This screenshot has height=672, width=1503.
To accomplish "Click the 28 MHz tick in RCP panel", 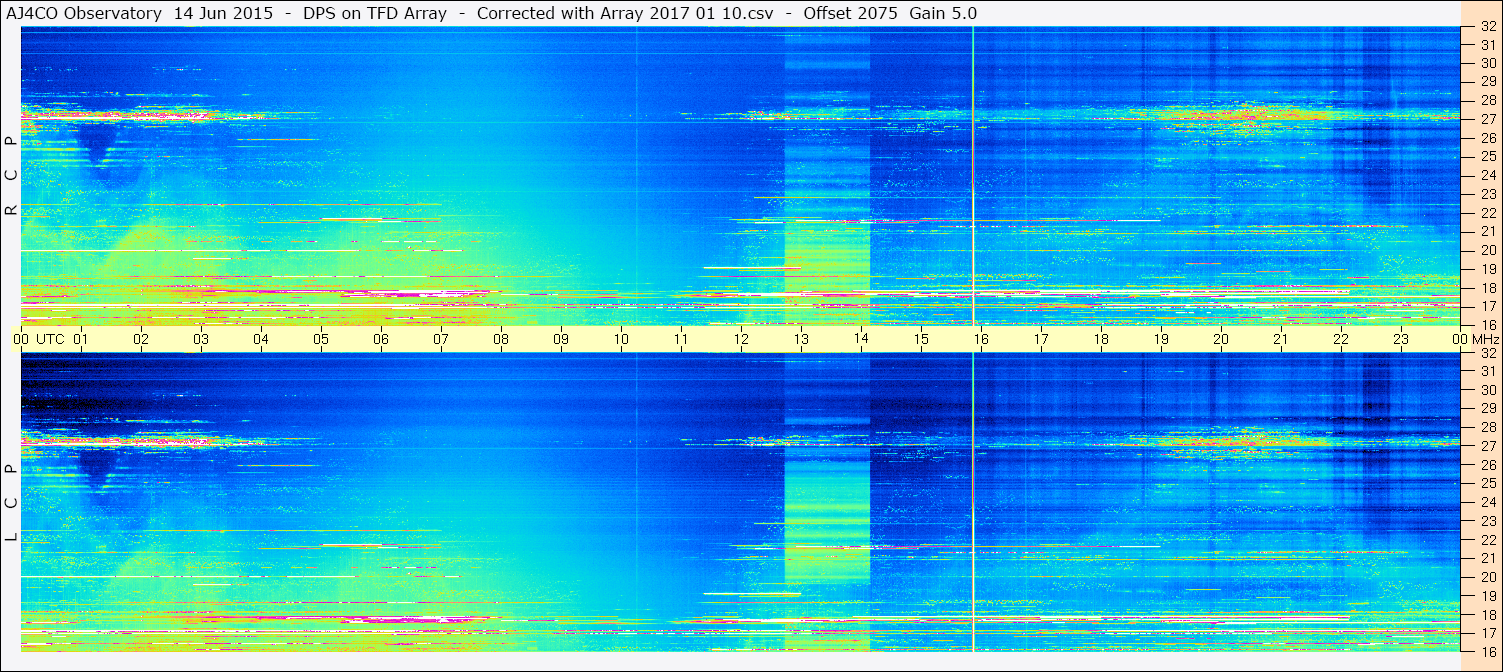I will [x=1487, y=100].
